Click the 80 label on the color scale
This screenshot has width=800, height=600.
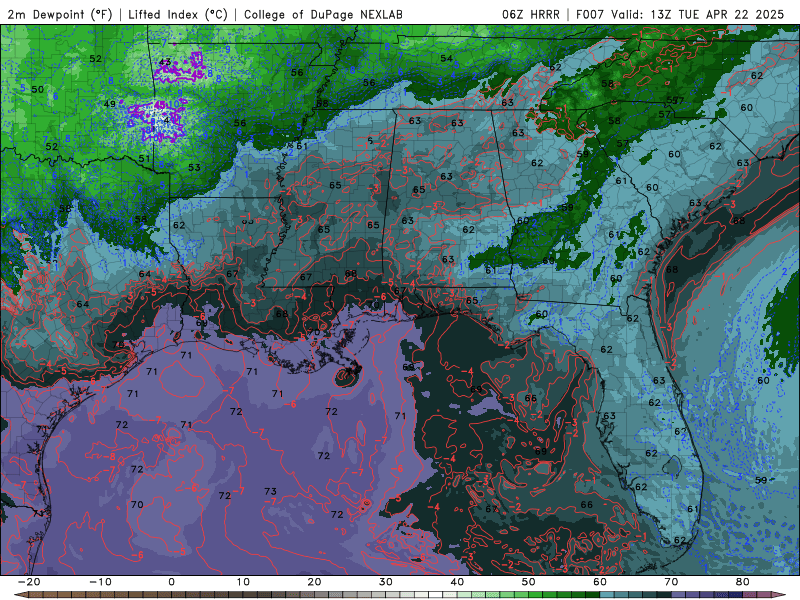pyautogui.click(x=743, y=582)
